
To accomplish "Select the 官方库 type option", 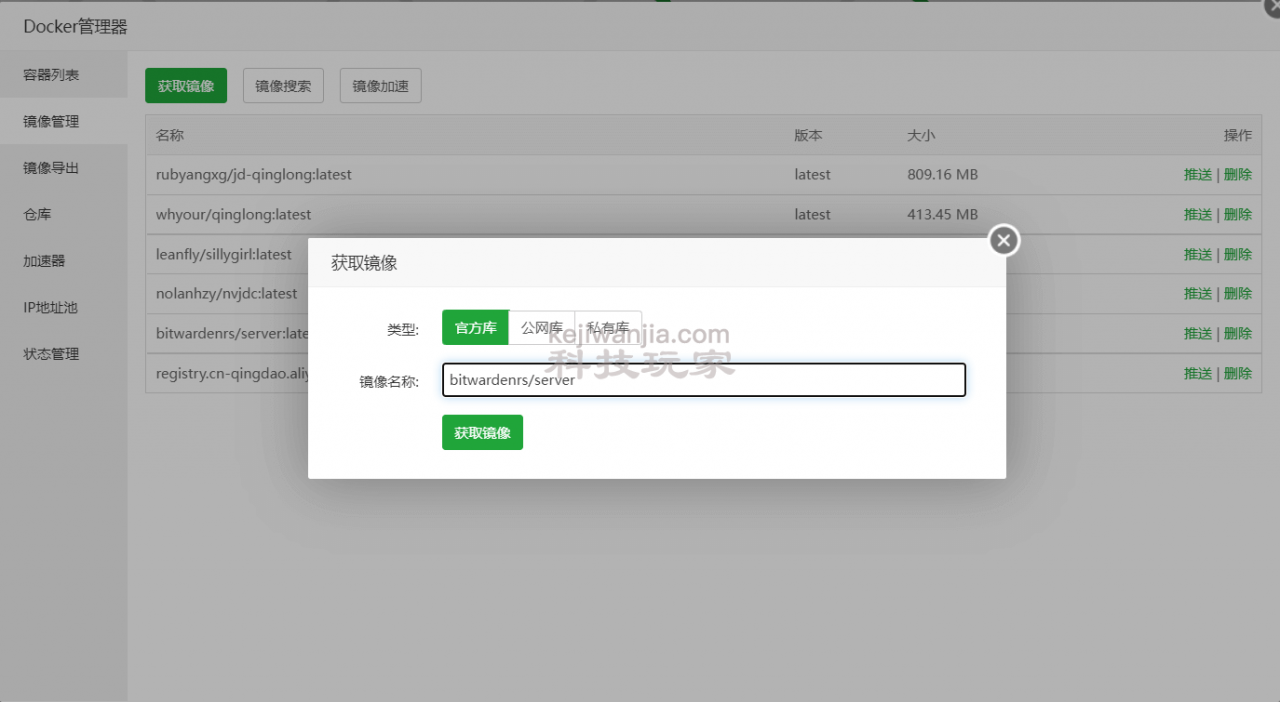I will point(475,328).
